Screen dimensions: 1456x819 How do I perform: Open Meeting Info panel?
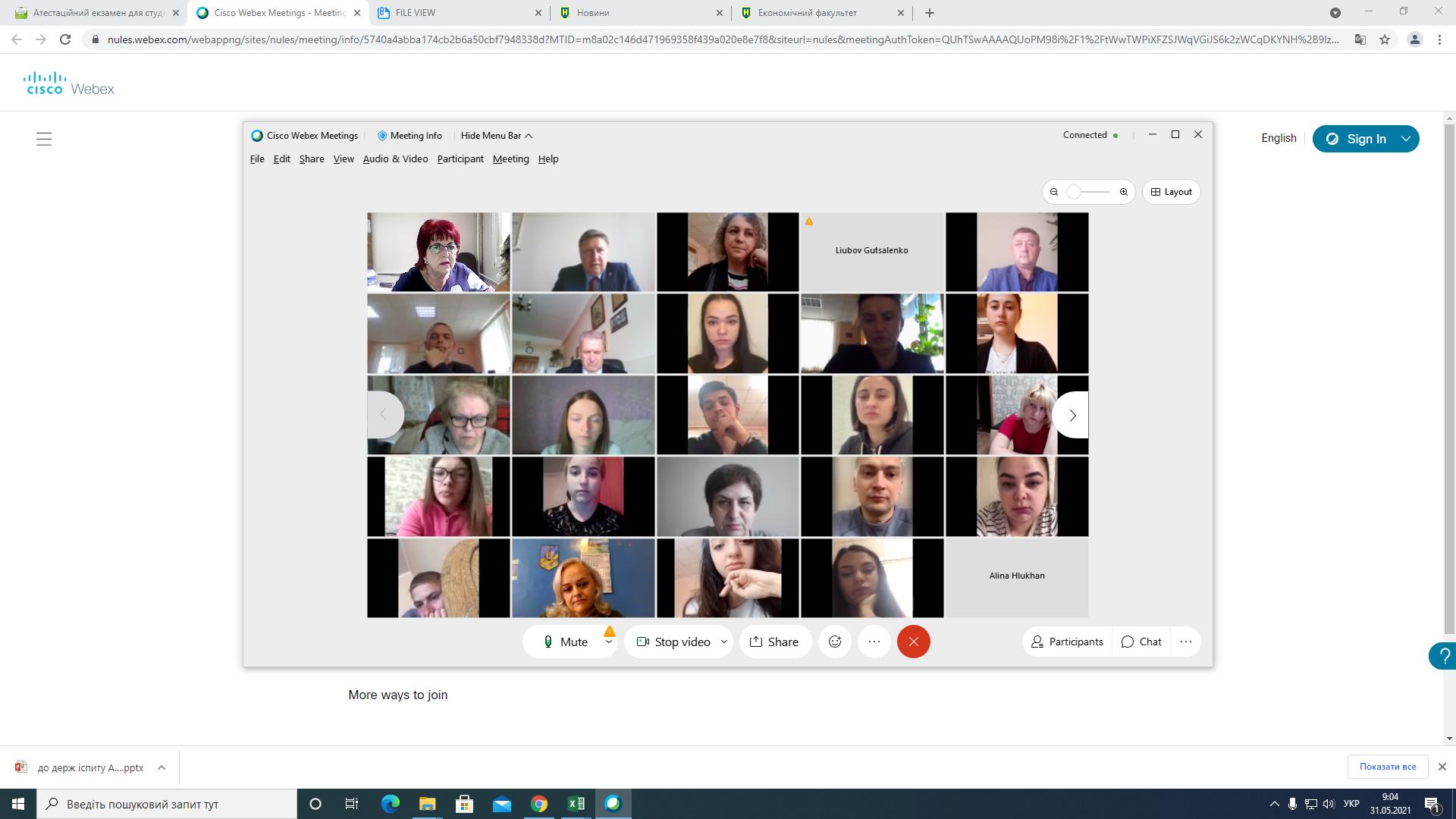[409, 135]
